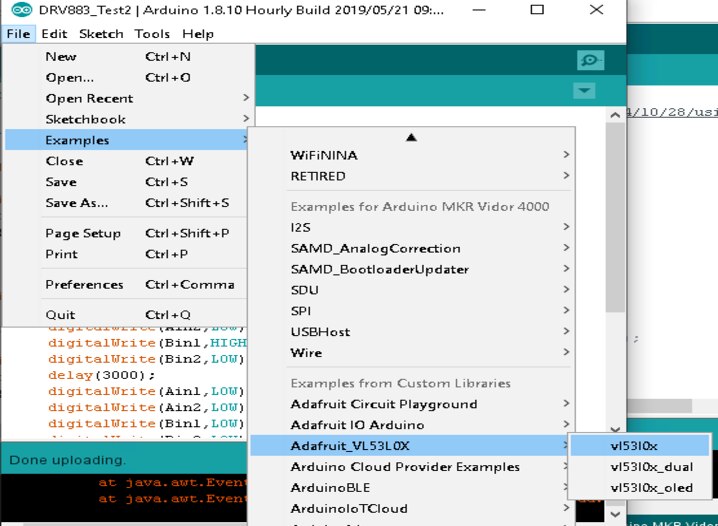
Task: Open the Tools menu
Action: tap(152, 33)
